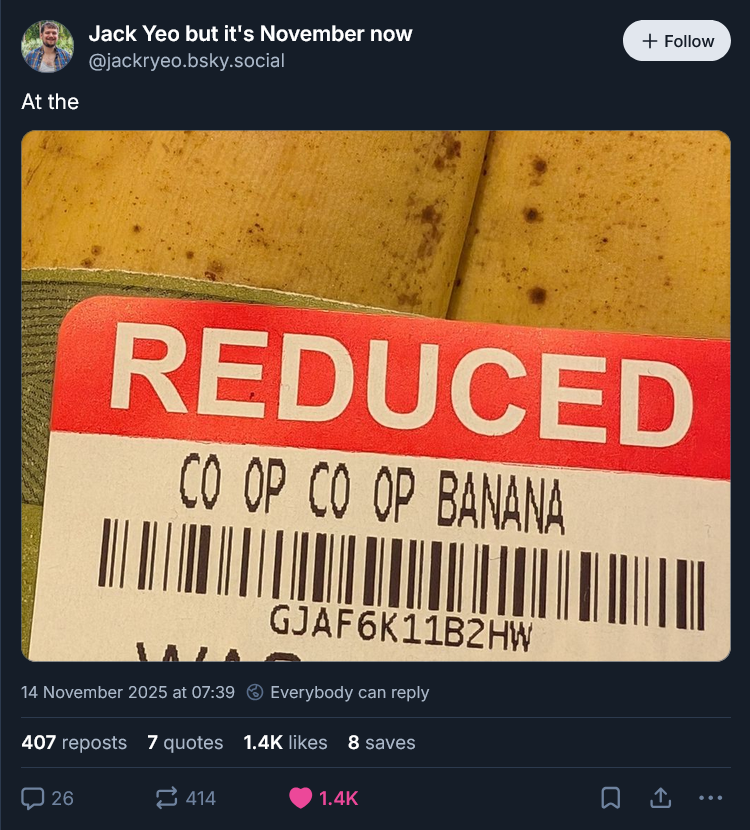Click the plus icon on Follow
This screenshot has width=750, height=830.
point(650,41)
